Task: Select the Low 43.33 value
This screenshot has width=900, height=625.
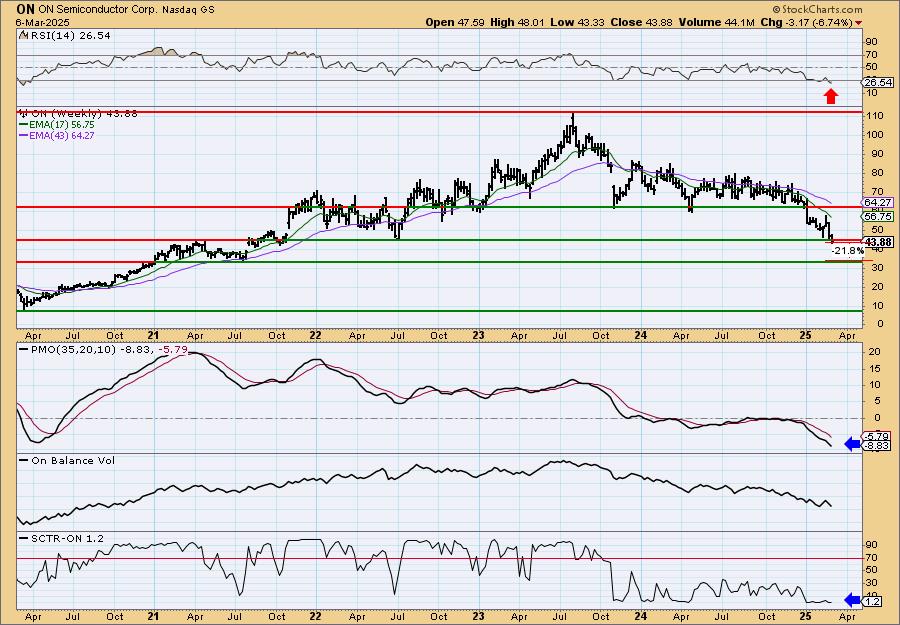Action: point(577,22)
